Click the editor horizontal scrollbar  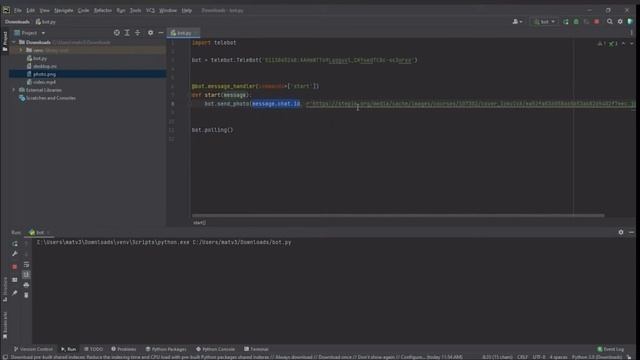point(398,216)
